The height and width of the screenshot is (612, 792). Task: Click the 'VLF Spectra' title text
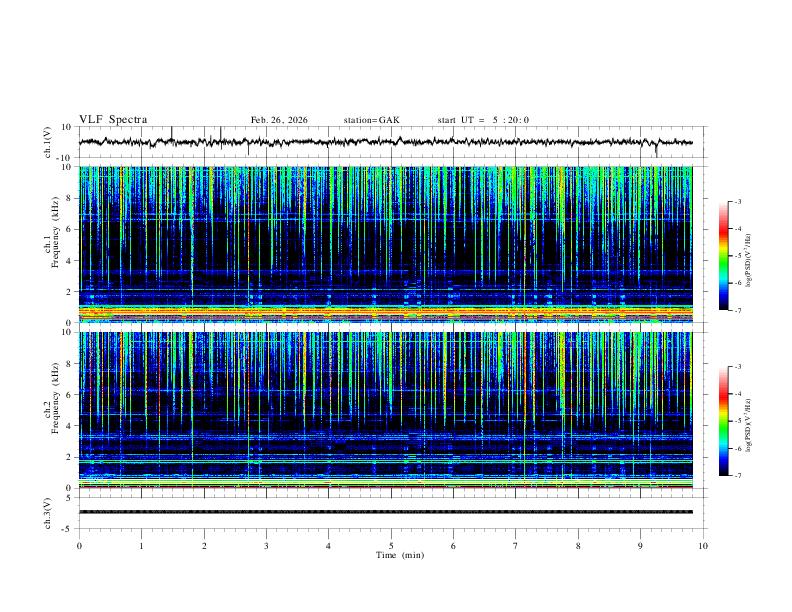pos(113,120)
